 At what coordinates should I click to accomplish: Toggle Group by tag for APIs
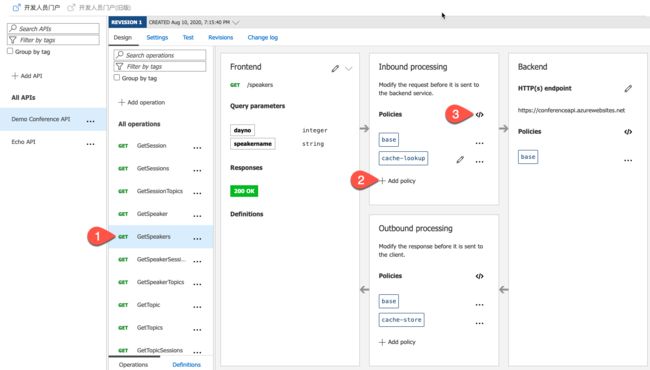coord(10,51)
